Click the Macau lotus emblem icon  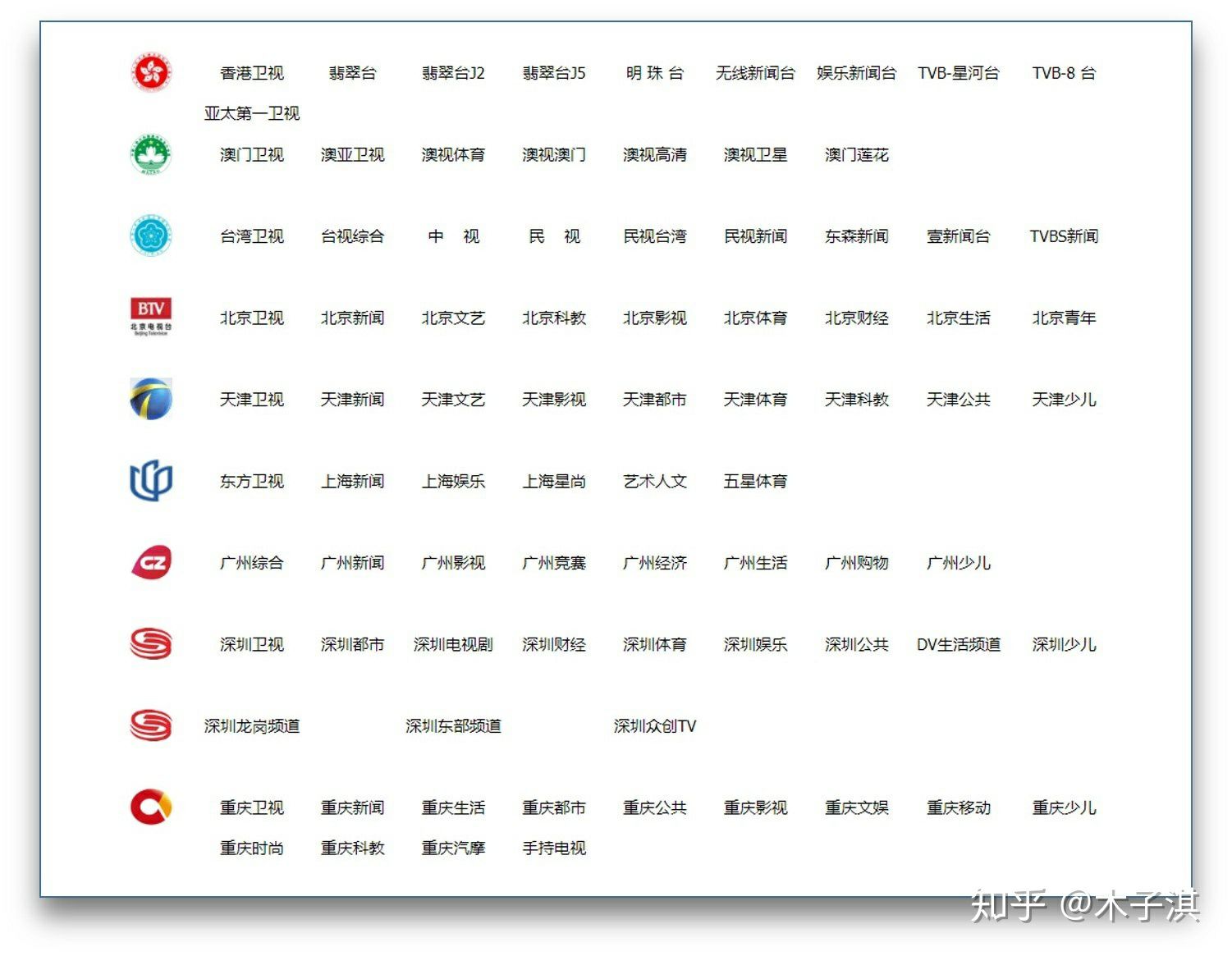click(151, 154)
